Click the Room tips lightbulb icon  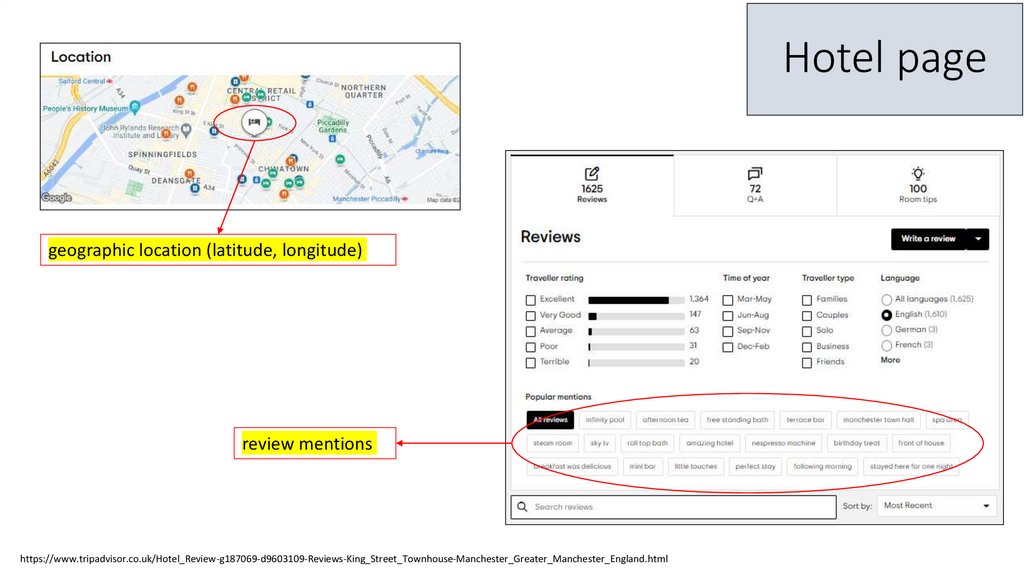point(917,173)
